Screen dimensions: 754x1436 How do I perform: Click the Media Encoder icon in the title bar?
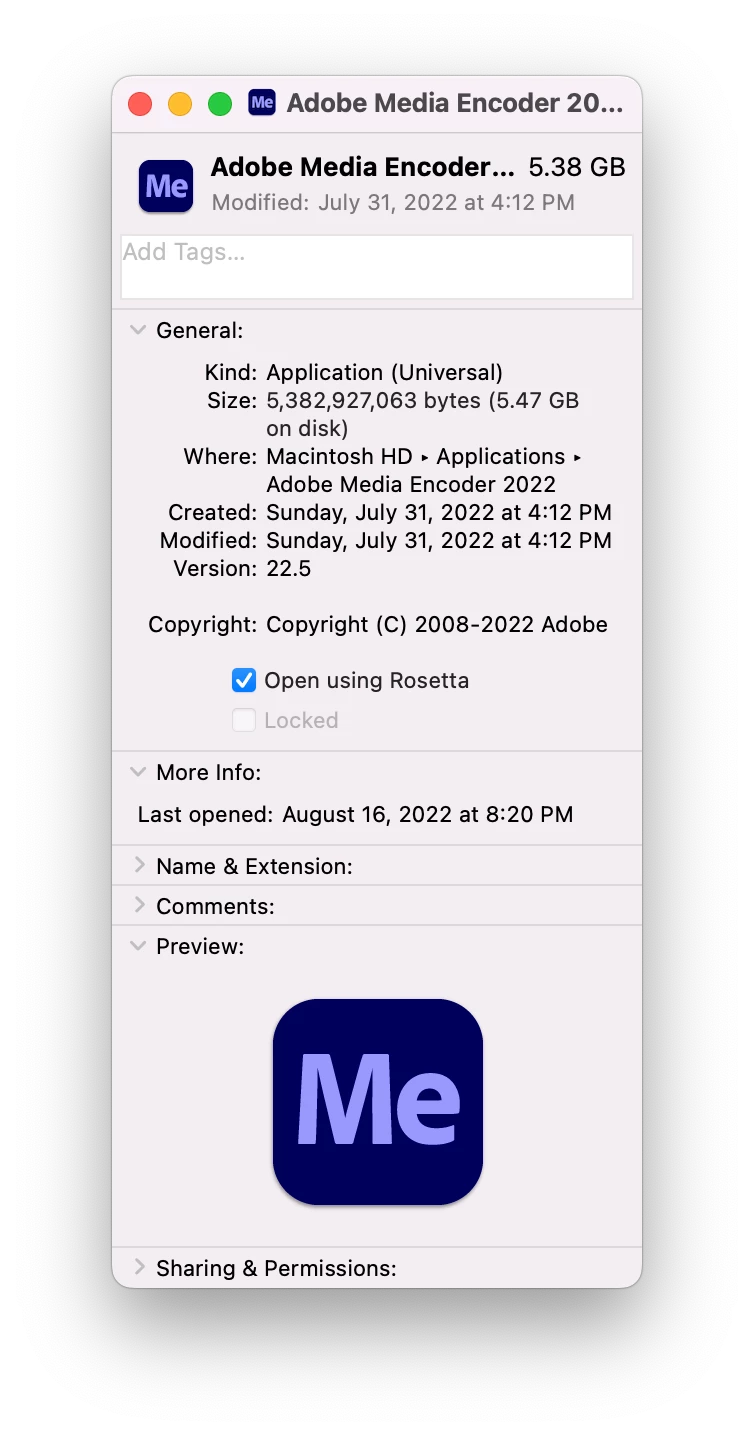tap(262, 103)
